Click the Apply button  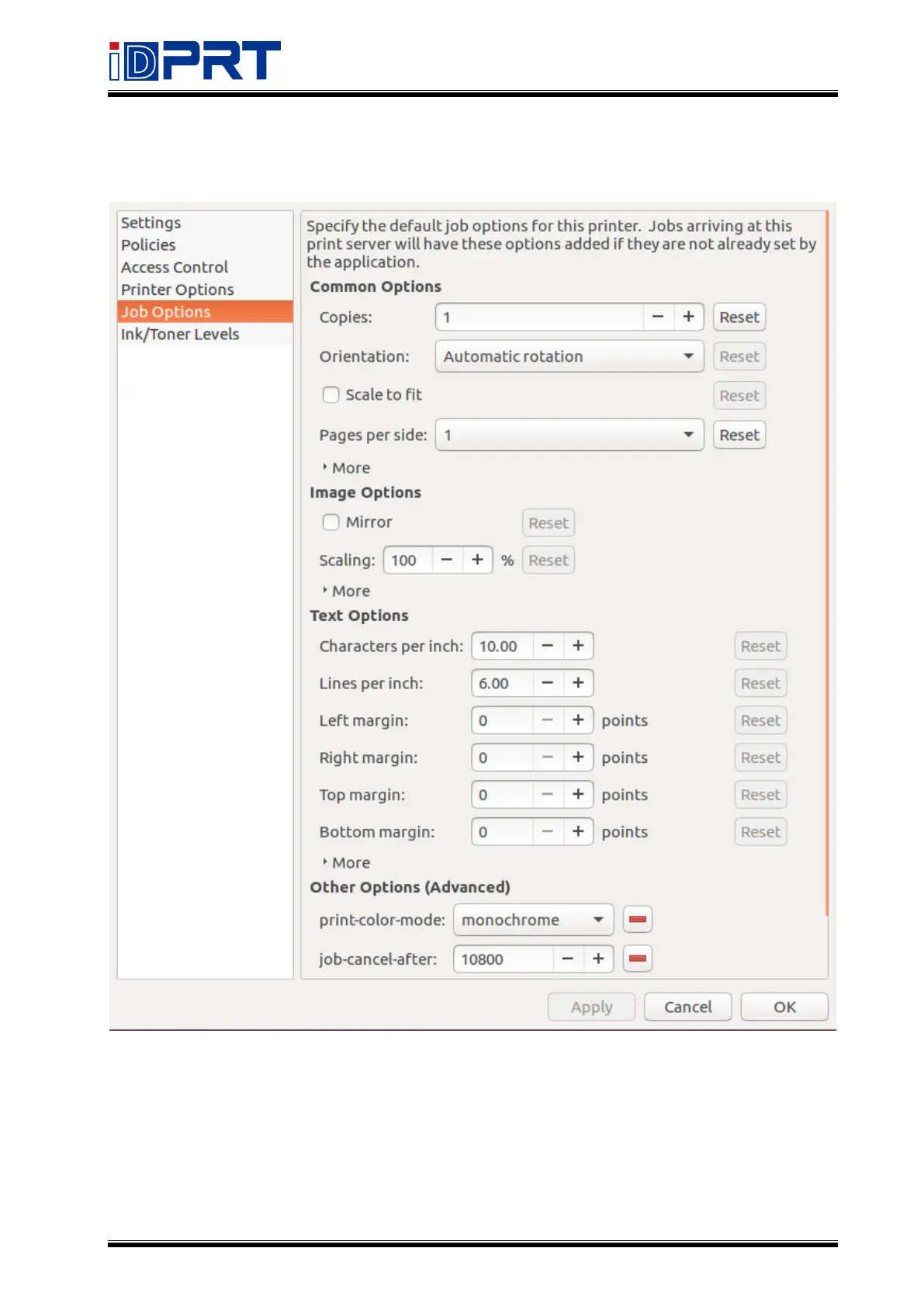point(592,1007)
